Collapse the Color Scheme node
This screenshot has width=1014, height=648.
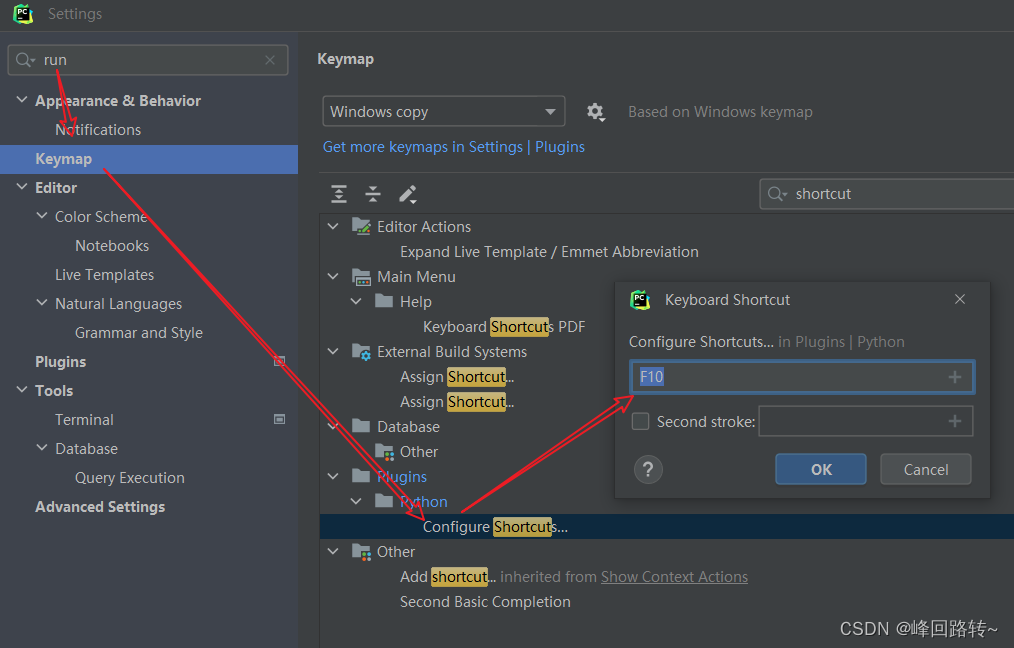[42, 216]
